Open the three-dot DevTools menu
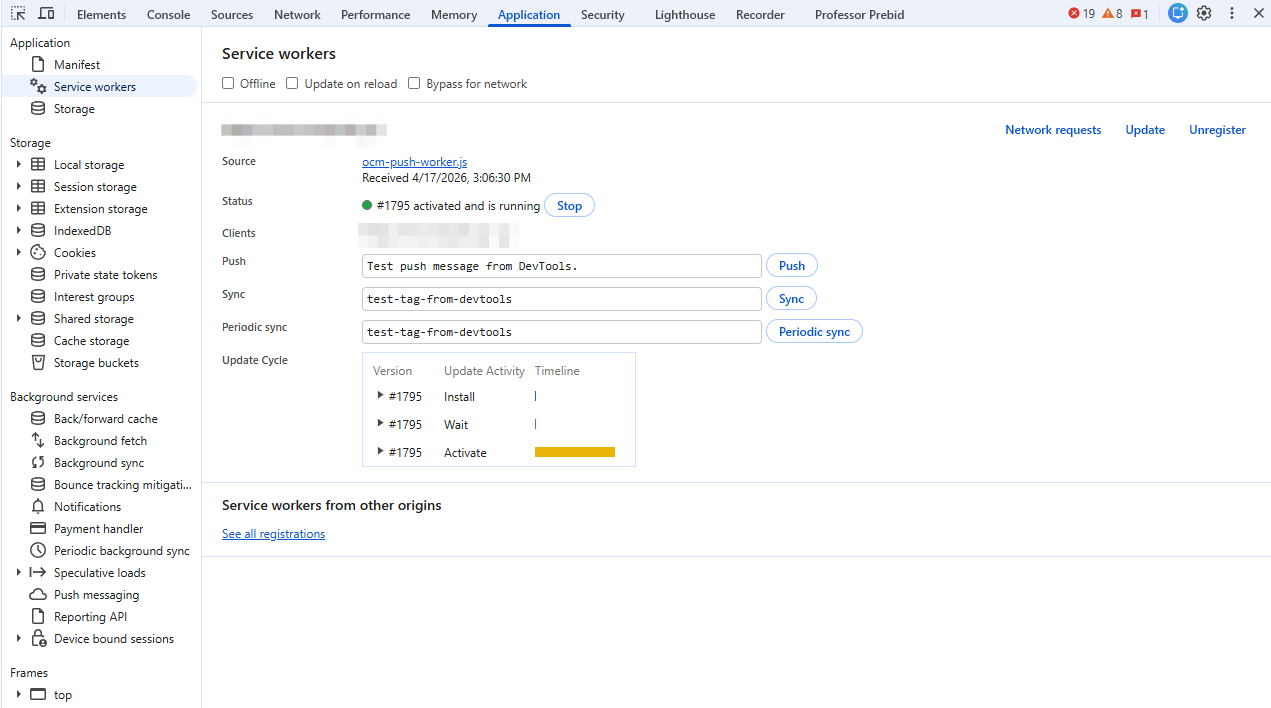The width and height of the screenshot is (1271, 708). [x=1233, y=13]
